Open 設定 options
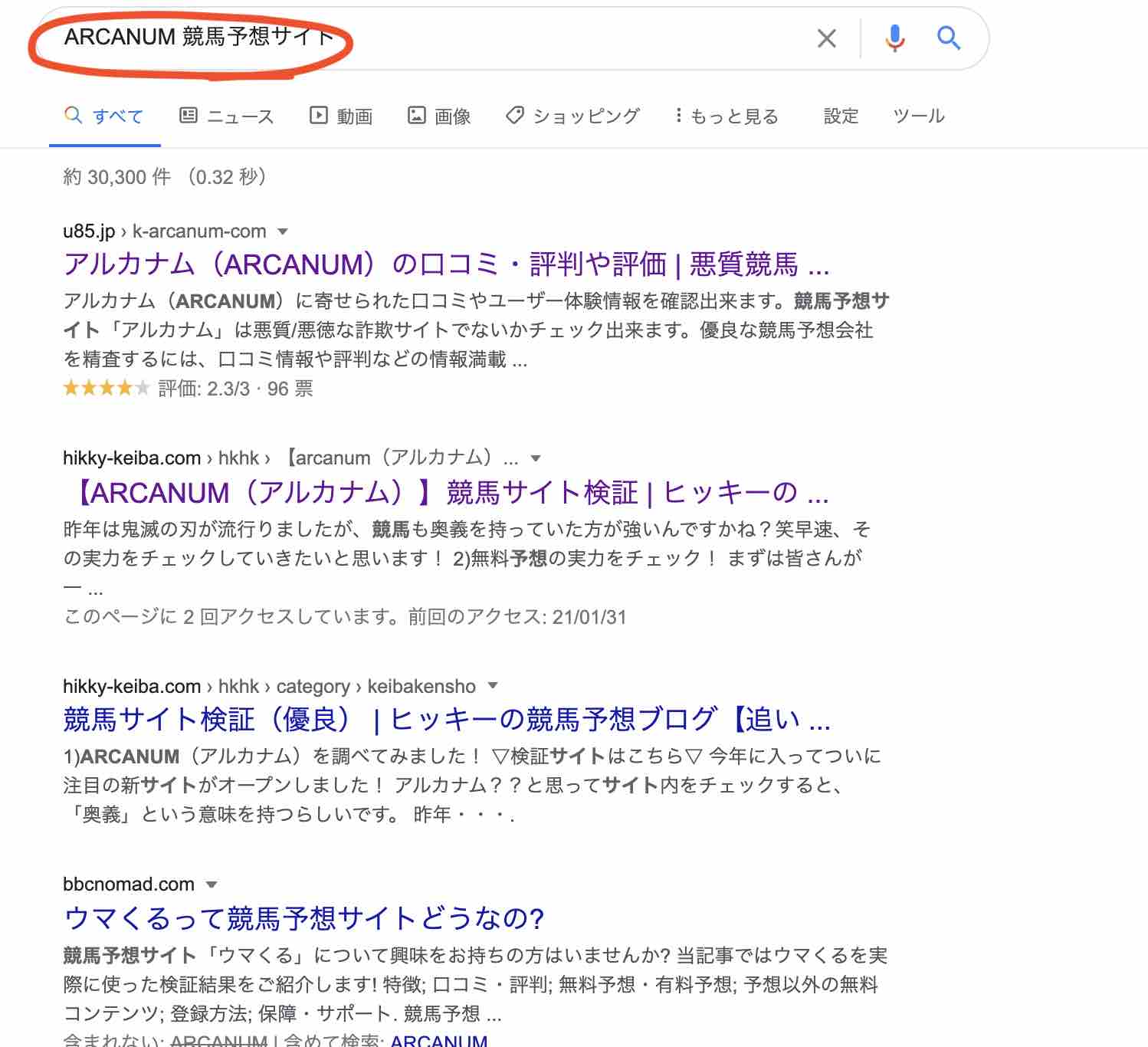Viewport: 1148px width, 1047px height. click(841, 117)
